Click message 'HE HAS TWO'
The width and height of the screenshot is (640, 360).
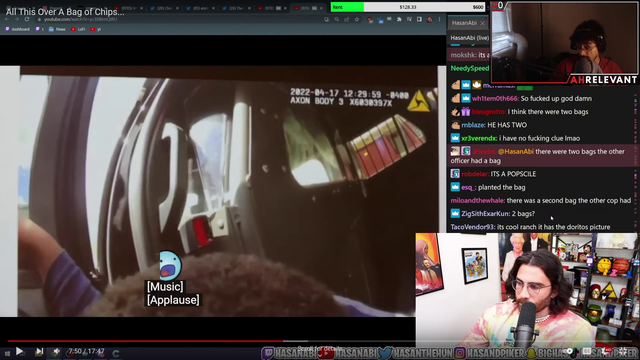click(x=507, y=125)
